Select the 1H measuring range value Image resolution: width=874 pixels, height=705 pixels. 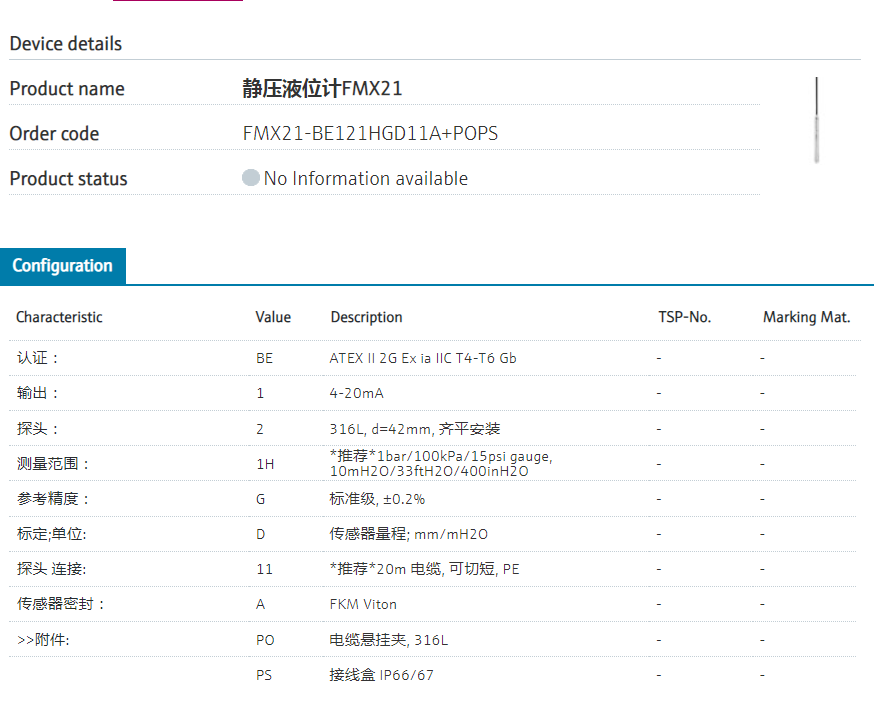[x=265, y=464]
